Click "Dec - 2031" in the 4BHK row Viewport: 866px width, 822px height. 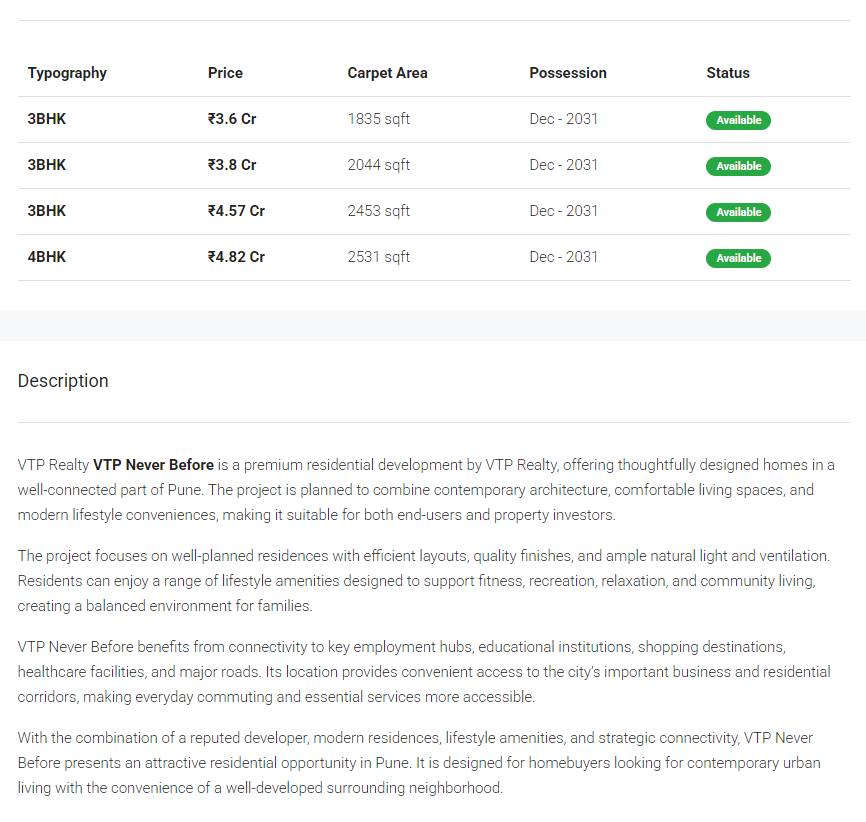click(x=563, y=256)
